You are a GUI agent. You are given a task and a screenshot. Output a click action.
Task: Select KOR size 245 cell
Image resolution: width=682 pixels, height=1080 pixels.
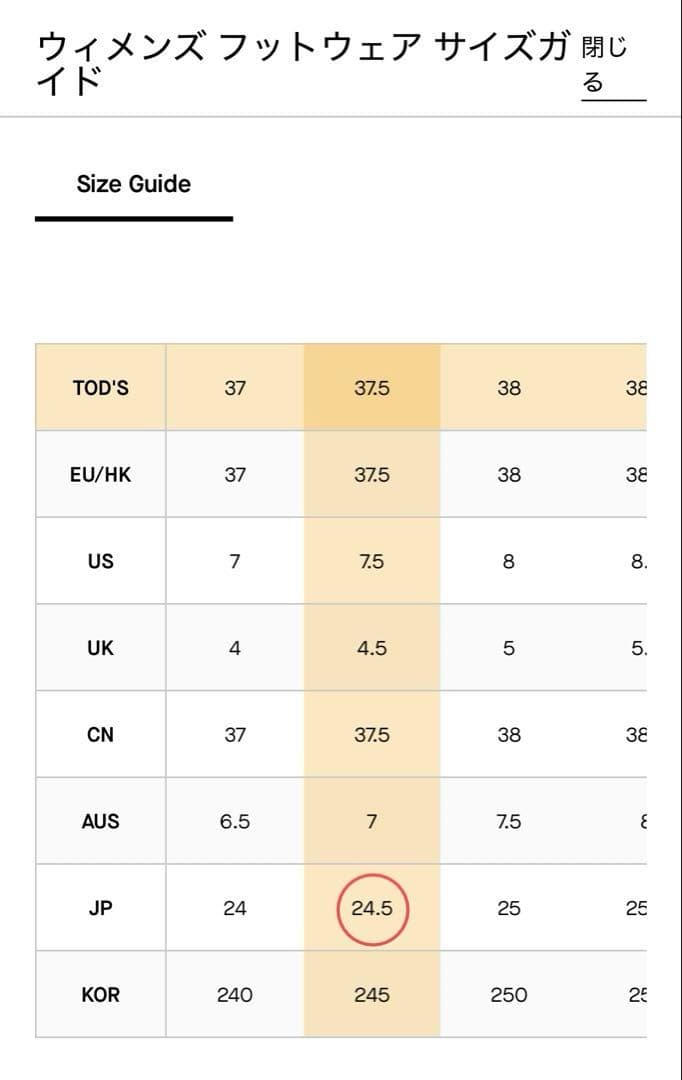[372, 995]
